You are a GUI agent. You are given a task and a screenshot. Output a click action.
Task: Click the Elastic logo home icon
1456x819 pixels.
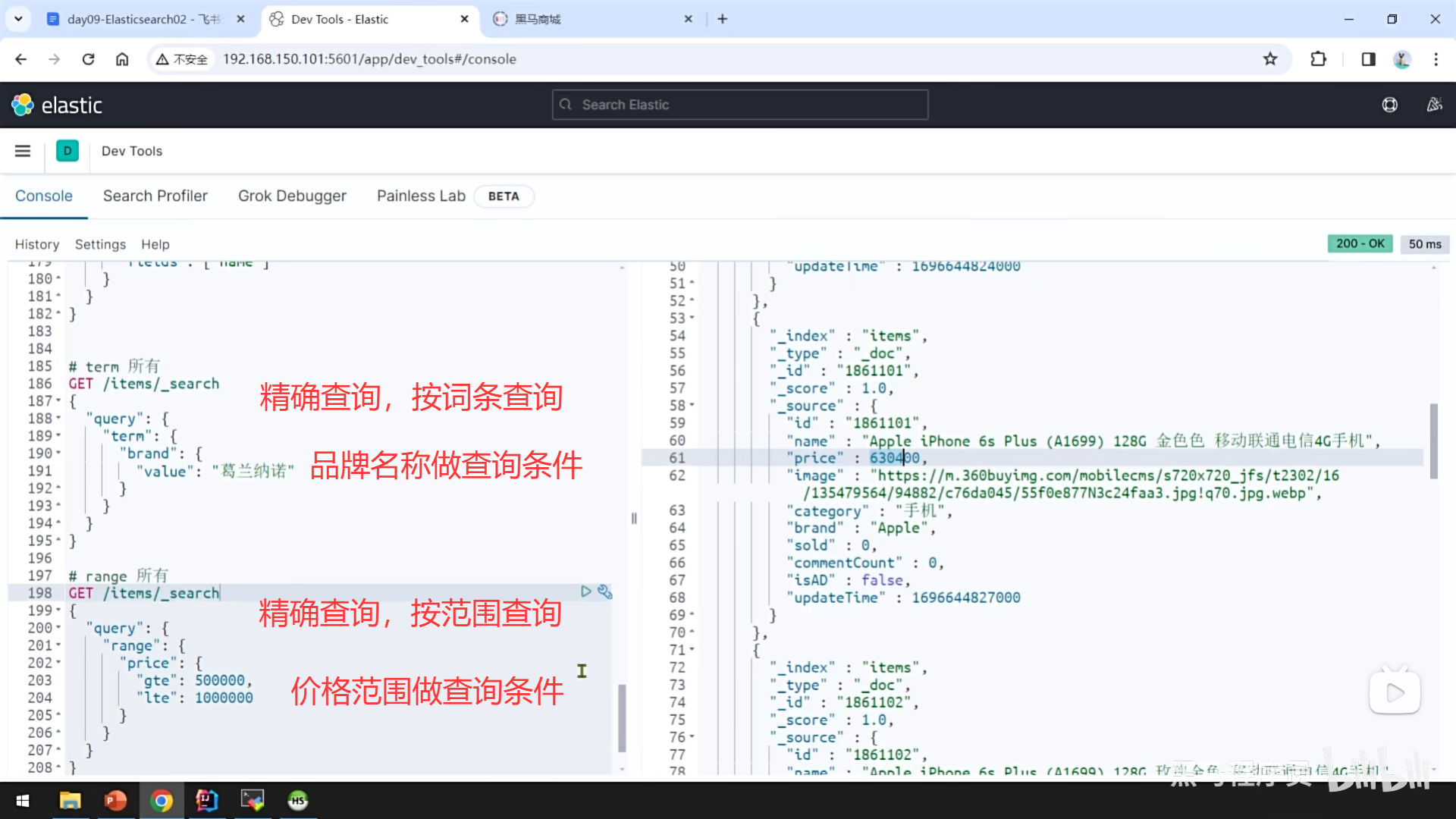(x=23, y=105)
